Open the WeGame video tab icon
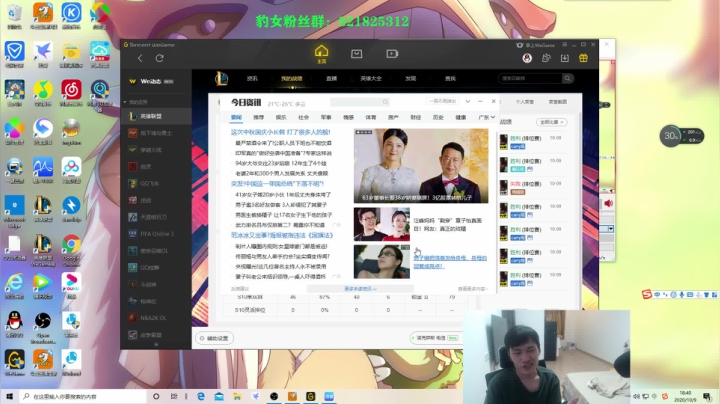Screen dimensions: 720x404 392,54
